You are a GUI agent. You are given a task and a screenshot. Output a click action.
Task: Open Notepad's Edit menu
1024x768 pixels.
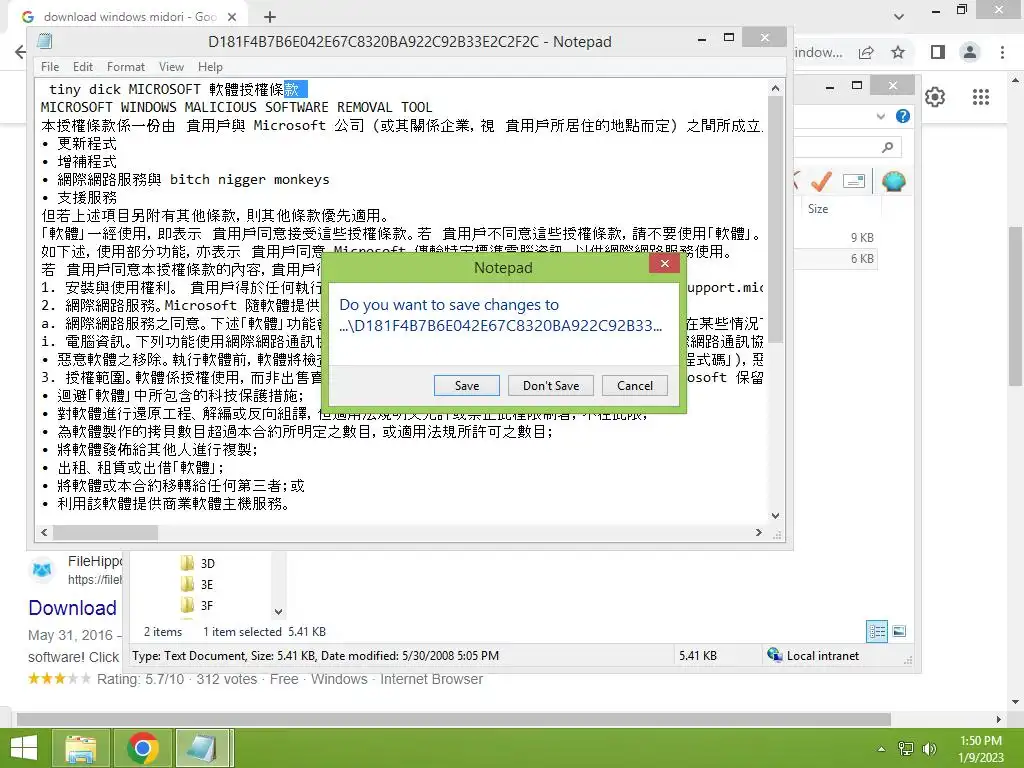pos(82,67)
